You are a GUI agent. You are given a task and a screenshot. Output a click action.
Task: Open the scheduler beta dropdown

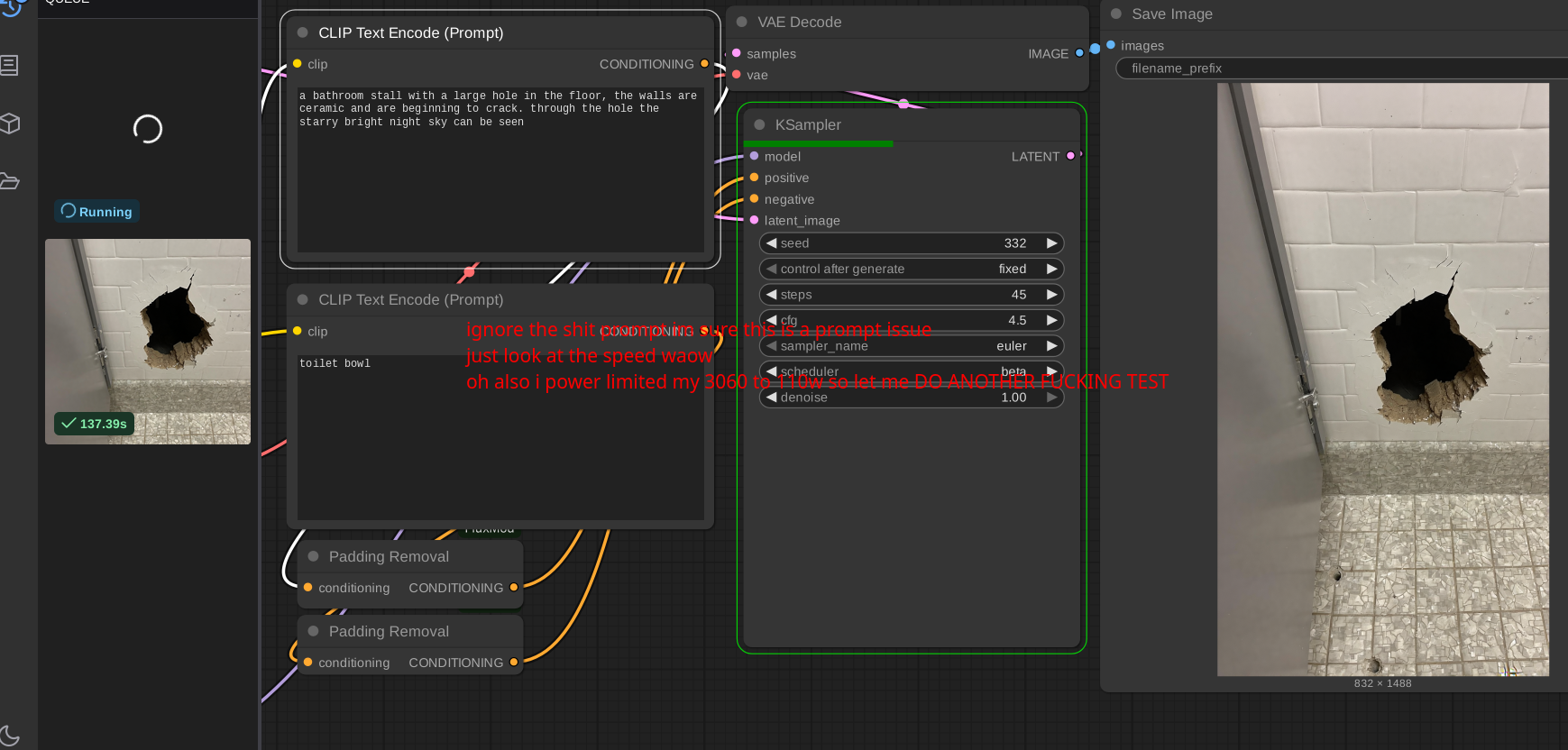(911, 371)
